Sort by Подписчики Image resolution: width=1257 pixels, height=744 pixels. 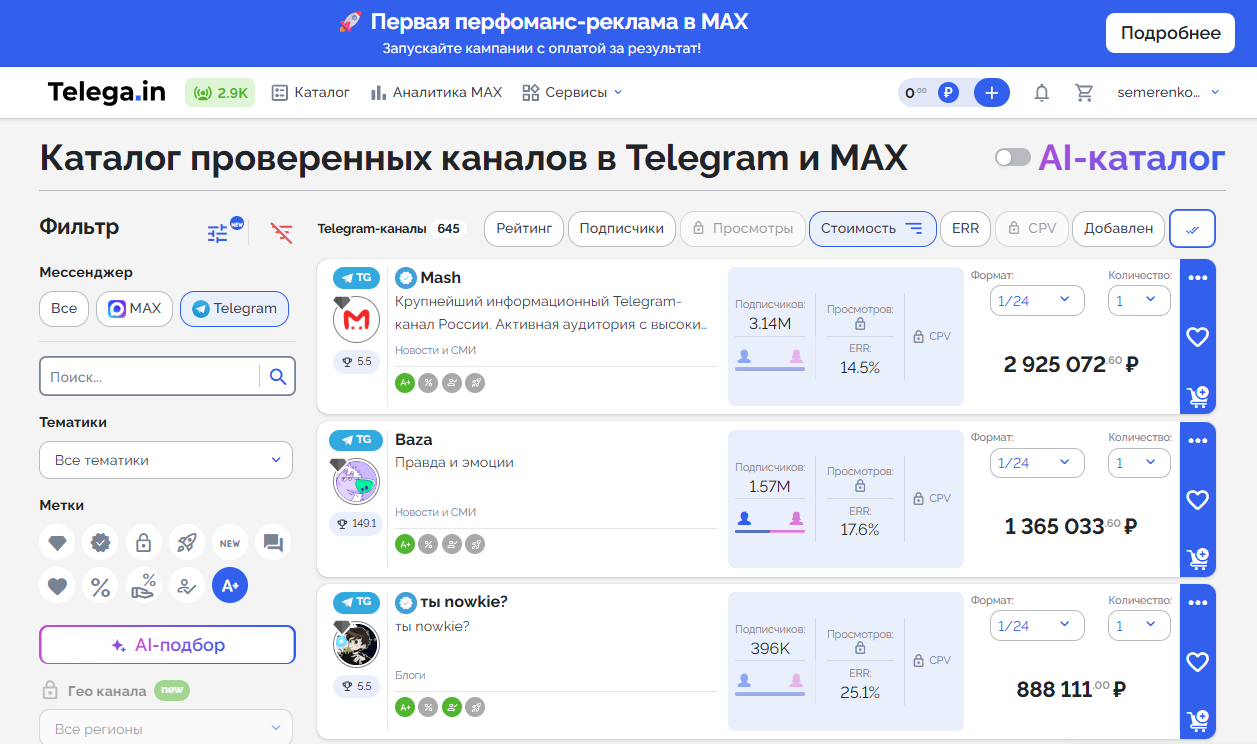coord(621,228)
